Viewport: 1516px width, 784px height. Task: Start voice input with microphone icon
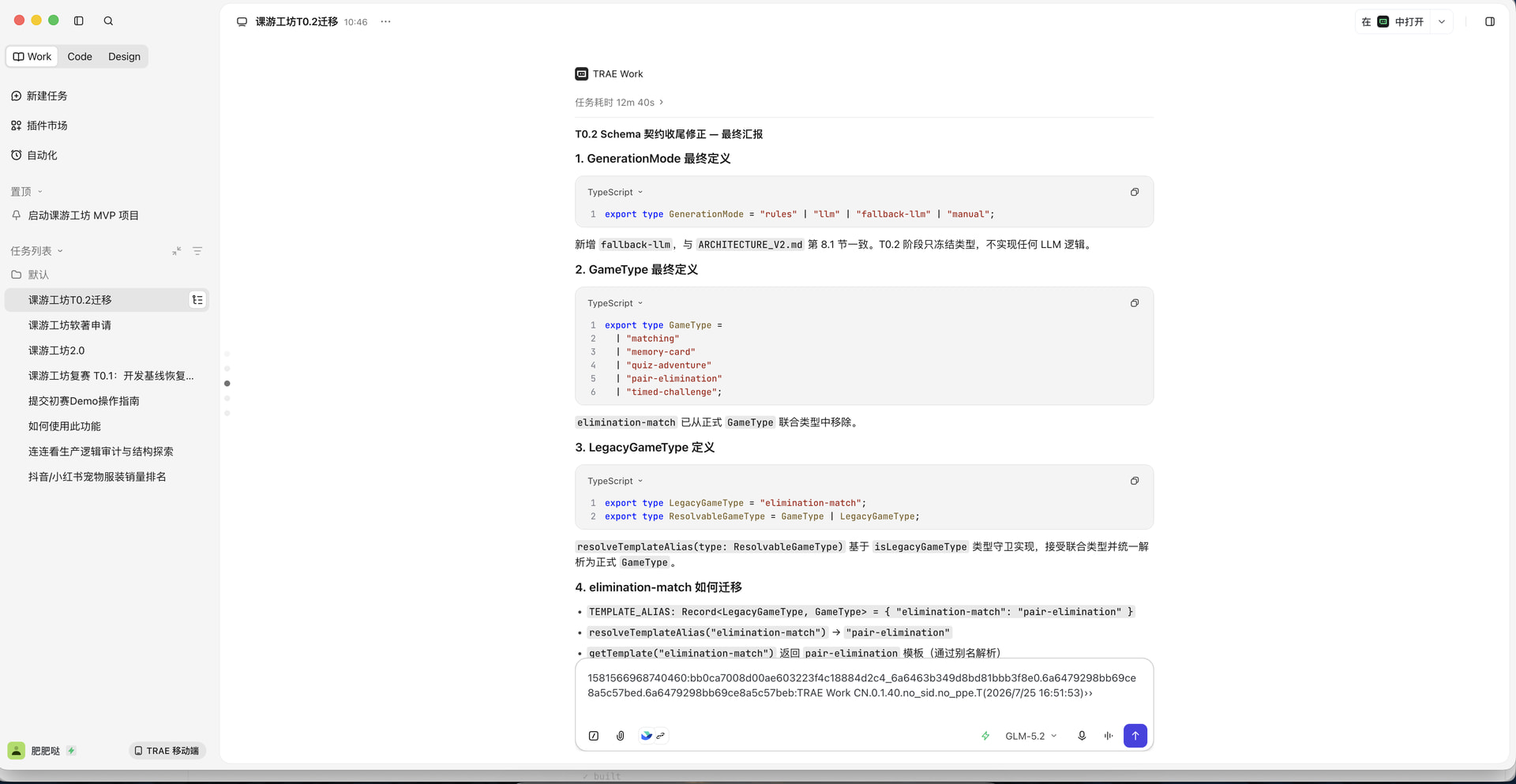[1082, 736]
